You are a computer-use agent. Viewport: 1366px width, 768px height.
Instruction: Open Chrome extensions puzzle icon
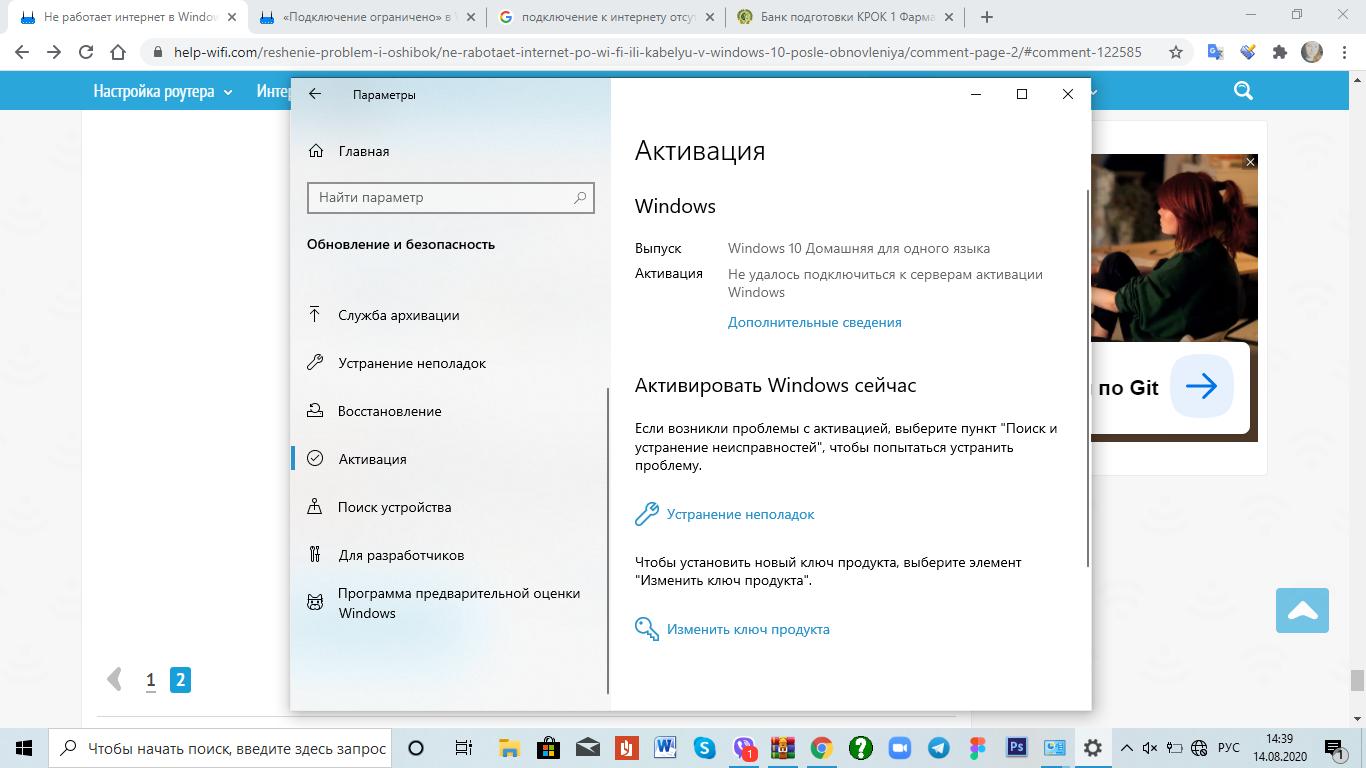point(1280,52)
